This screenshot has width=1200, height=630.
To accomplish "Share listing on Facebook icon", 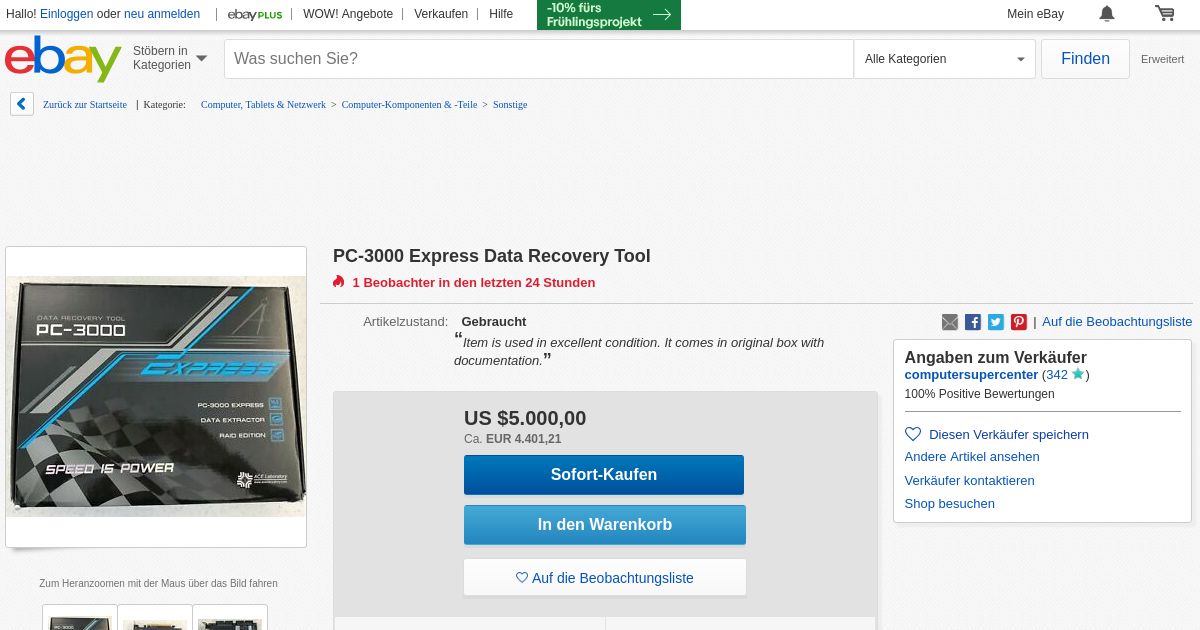I will point(973,322).
